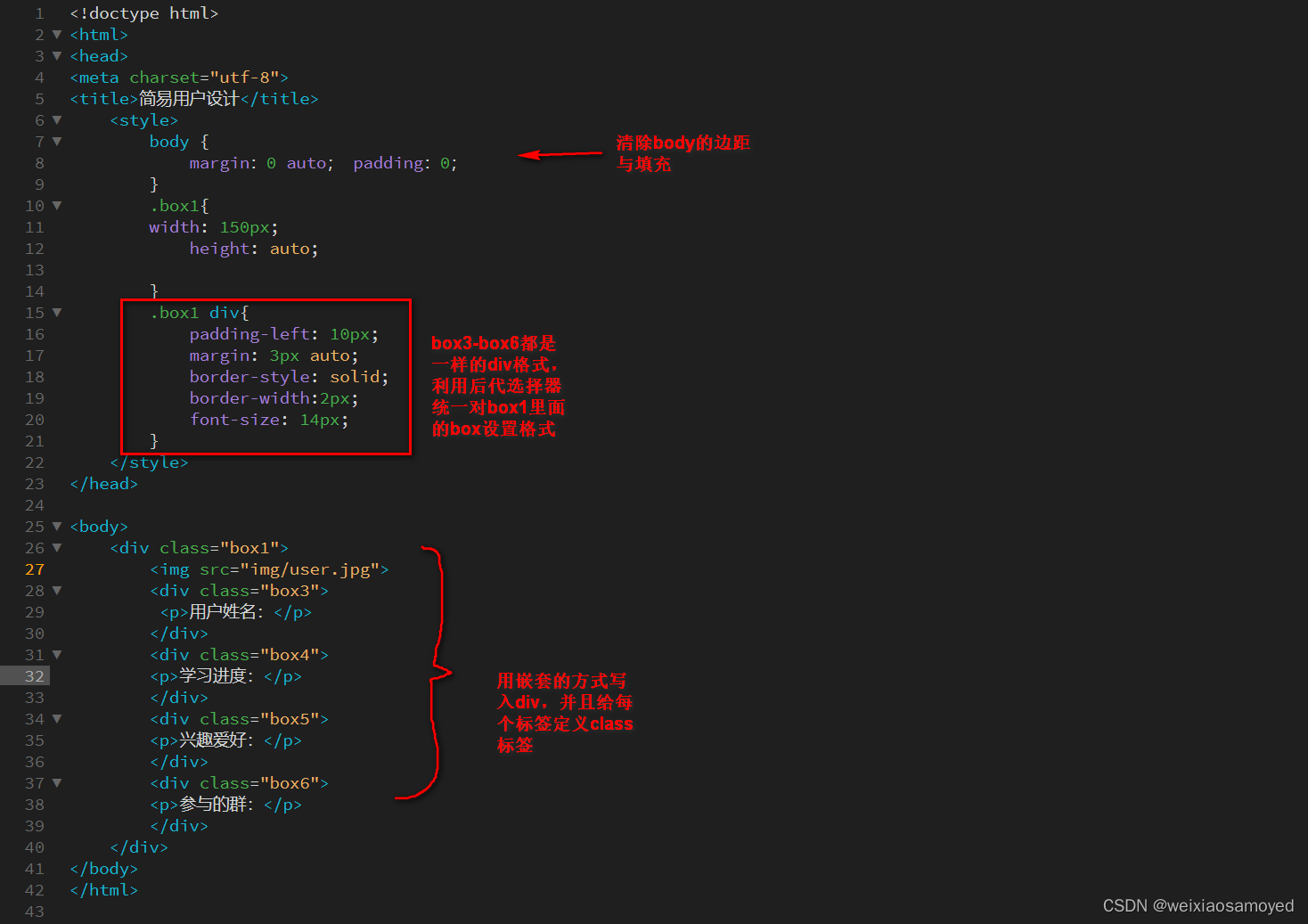Collapse the box4 div fold arrow on line 31
The width and height of the screenshot is (1308, 924).
(57, 655)
